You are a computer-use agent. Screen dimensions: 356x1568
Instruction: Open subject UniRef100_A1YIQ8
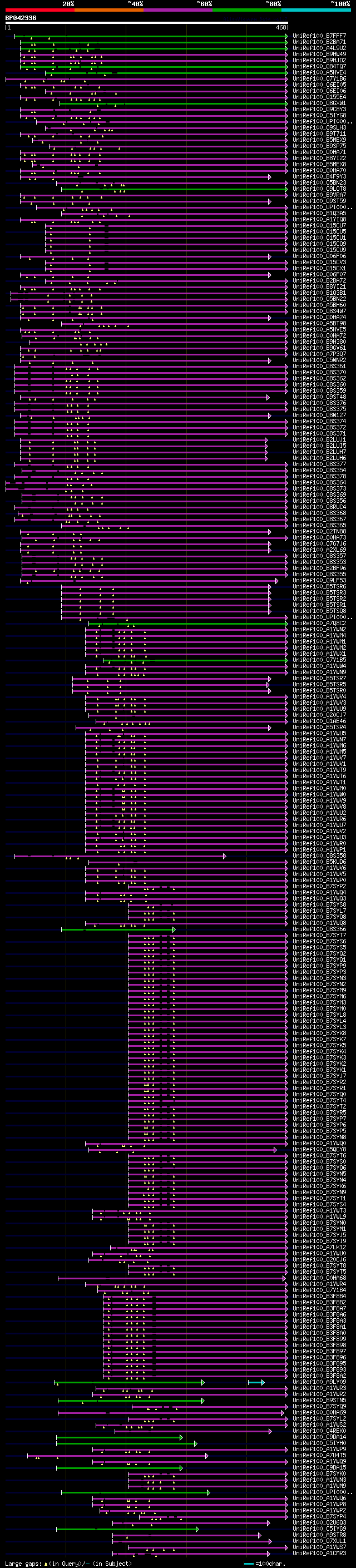tap(319, 220)
